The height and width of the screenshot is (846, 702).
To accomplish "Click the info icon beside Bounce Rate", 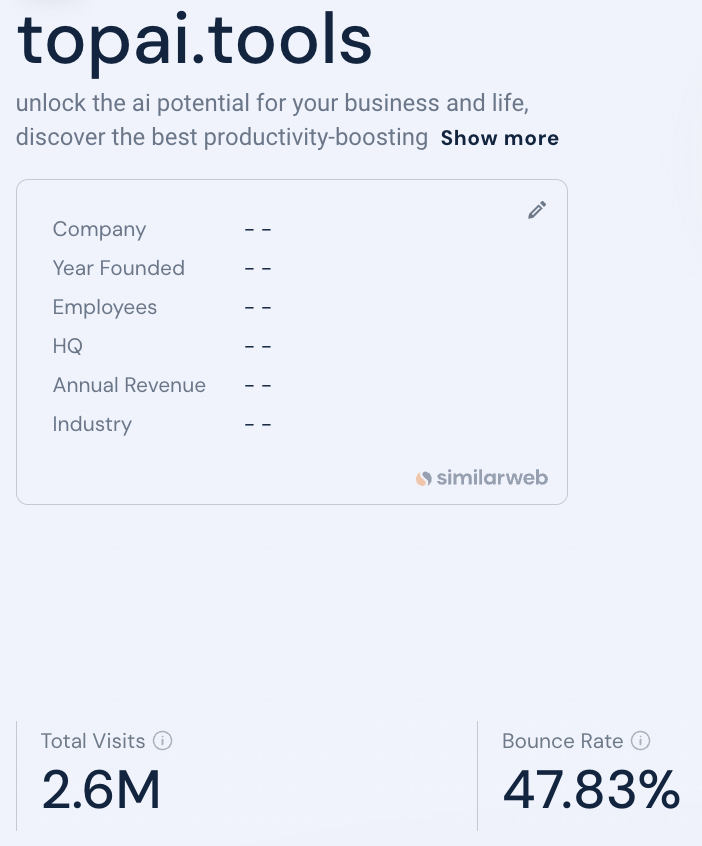I will [640, 741].
